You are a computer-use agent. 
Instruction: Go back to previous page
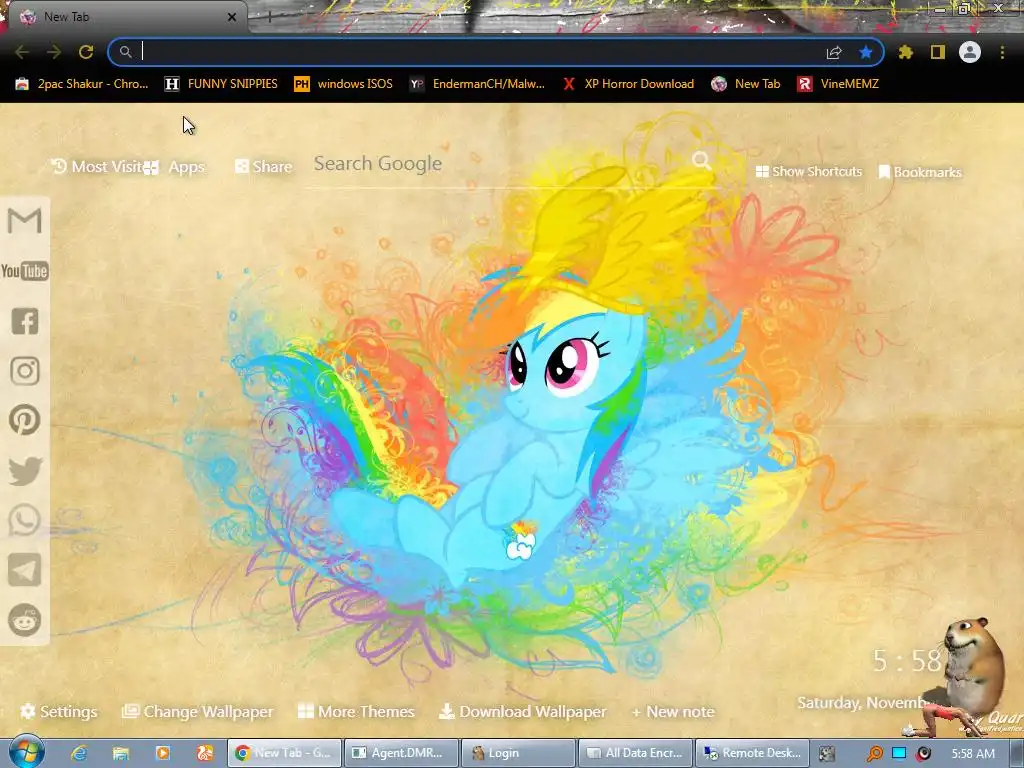[22, 52]
